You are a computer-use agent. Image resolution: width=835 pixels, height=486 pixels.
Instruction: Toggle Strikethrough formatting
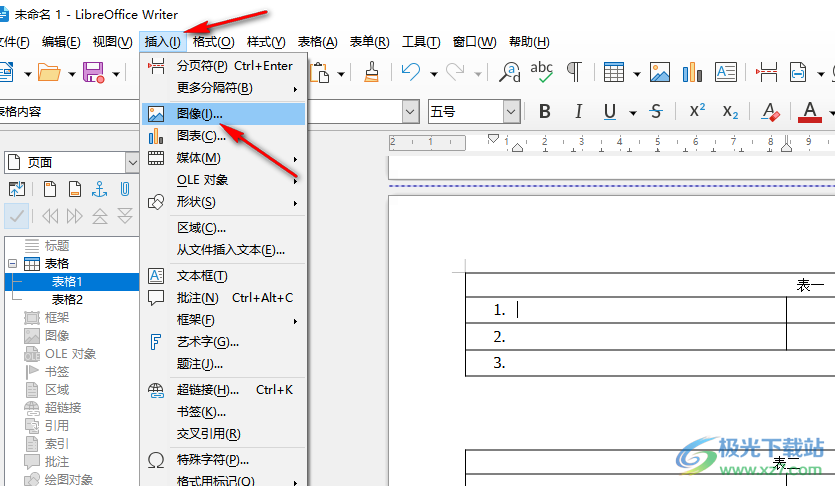click(x=656, y=111)
